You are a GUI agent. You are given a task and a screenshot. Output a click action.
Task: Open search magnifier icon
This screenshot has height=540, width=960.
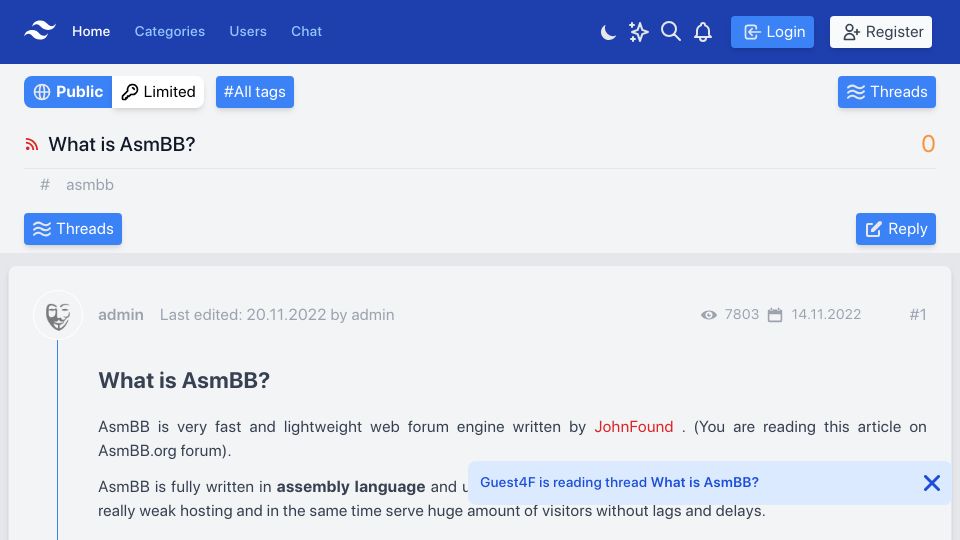point(671,31)
